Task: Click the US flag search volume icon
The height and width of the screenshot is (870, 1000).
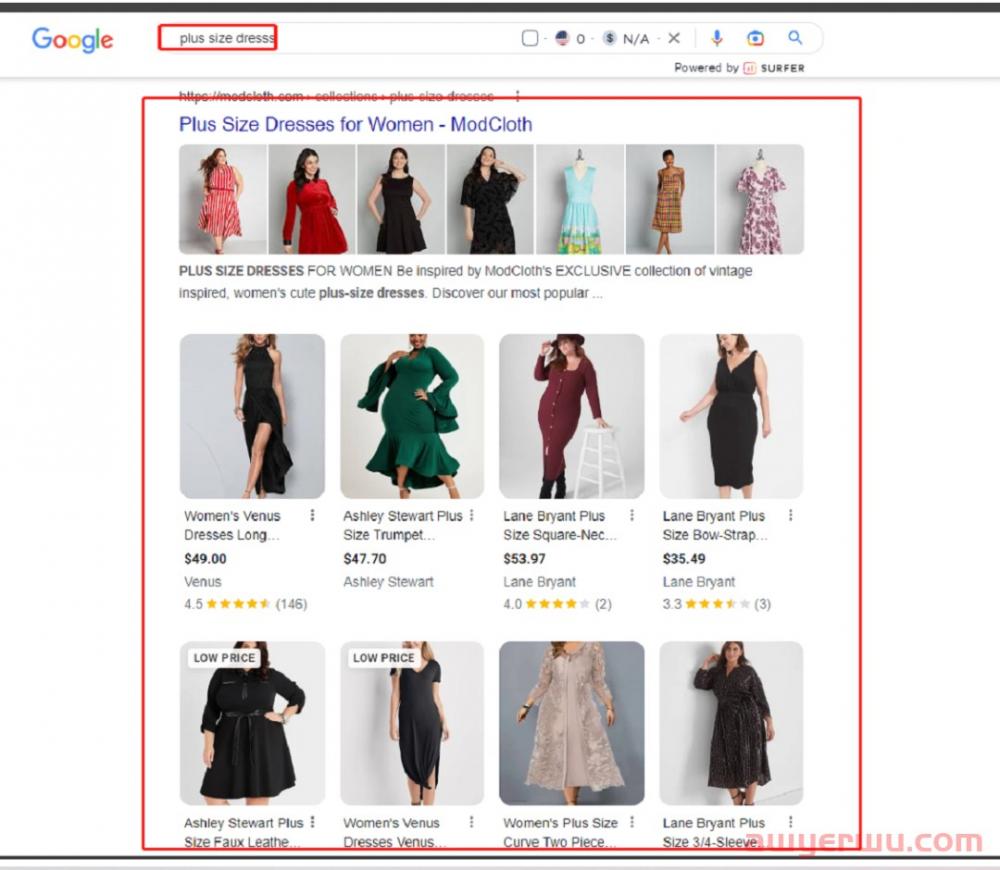Action: [x=562, y=38]
